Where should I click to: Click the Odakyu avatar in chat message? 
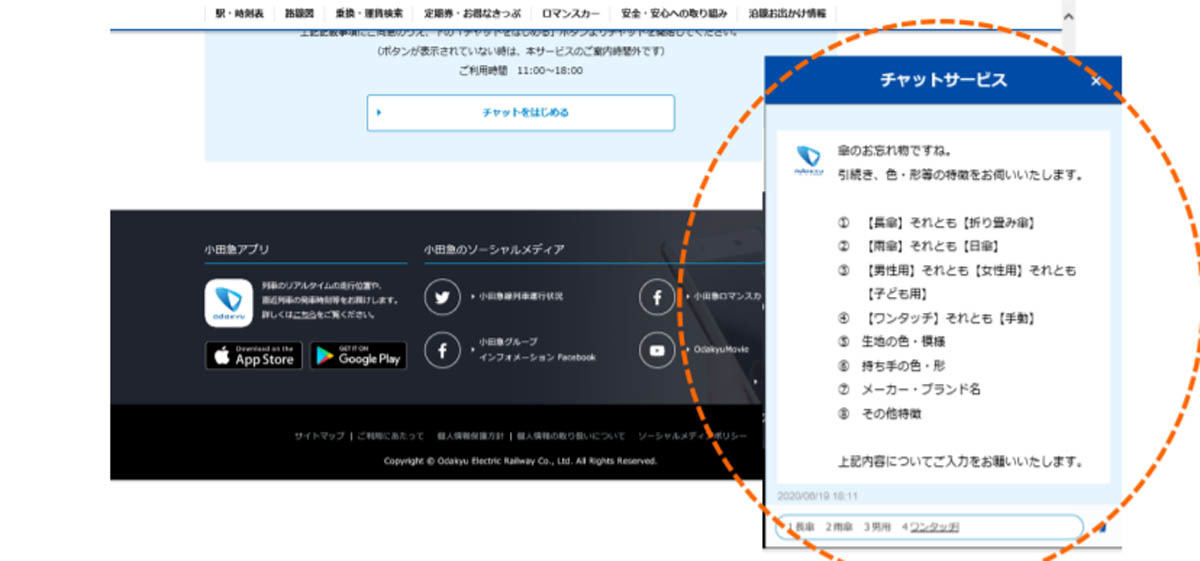click(808, 159)
